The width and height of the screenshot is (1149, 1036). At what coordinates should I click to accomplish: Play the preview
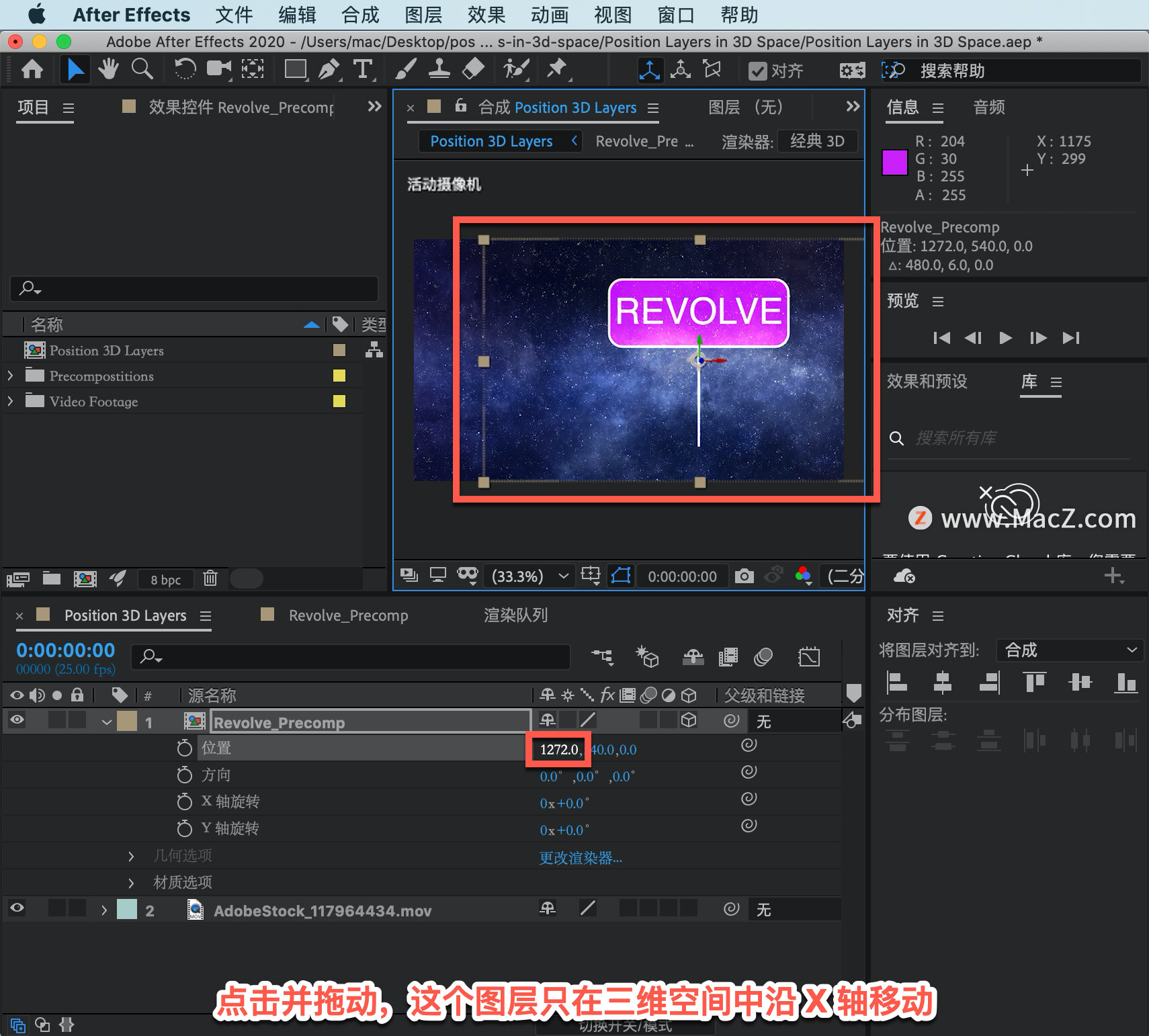click(1005, 338)
